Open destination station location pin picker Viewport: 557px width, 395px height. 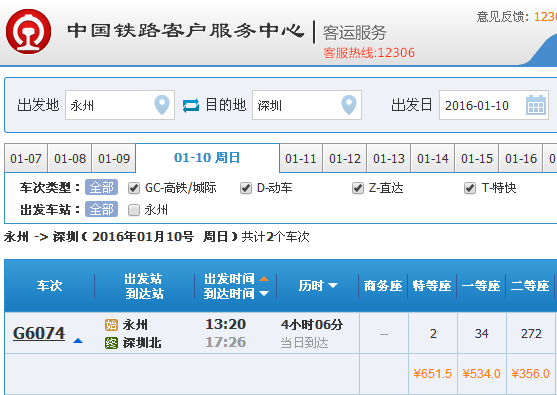pyautogui.click(x=349, y=105)
